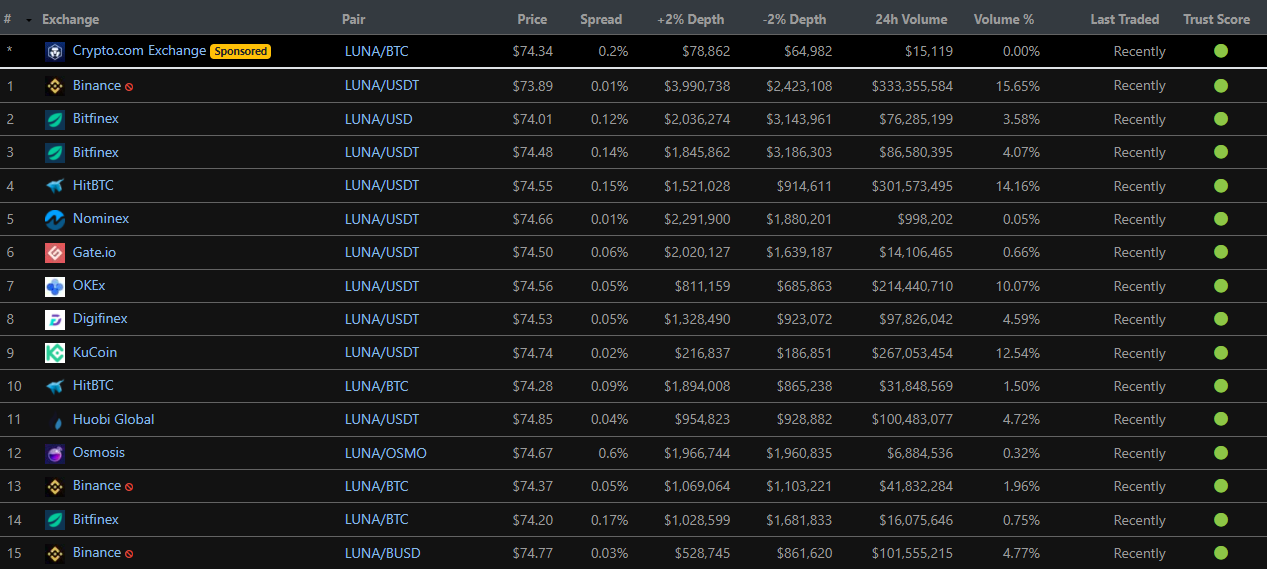Click the green trust score dot for KuCoin

click(x=1220, y=352)
